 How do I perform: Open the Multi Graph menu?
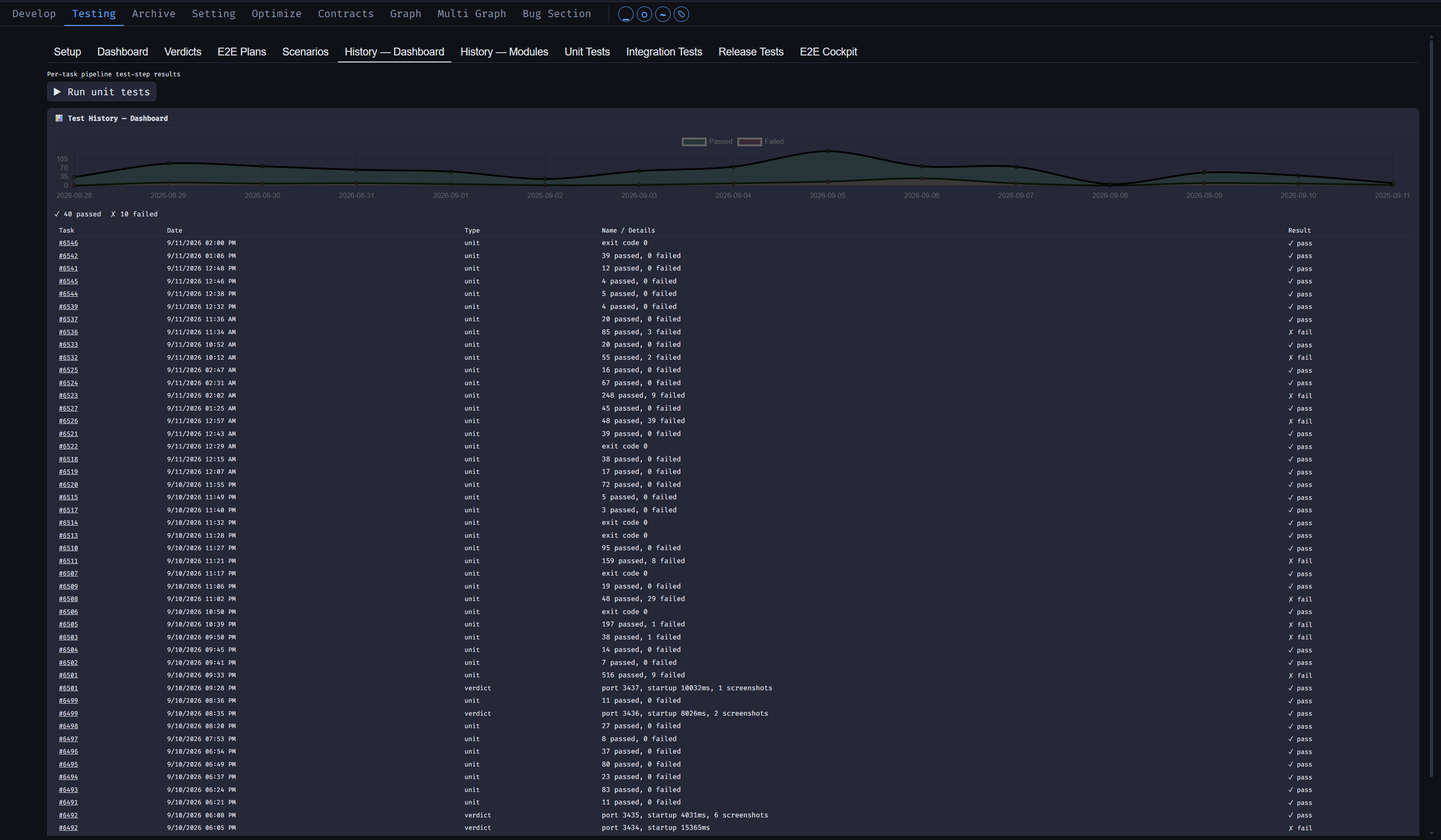(x=472, y=14)
